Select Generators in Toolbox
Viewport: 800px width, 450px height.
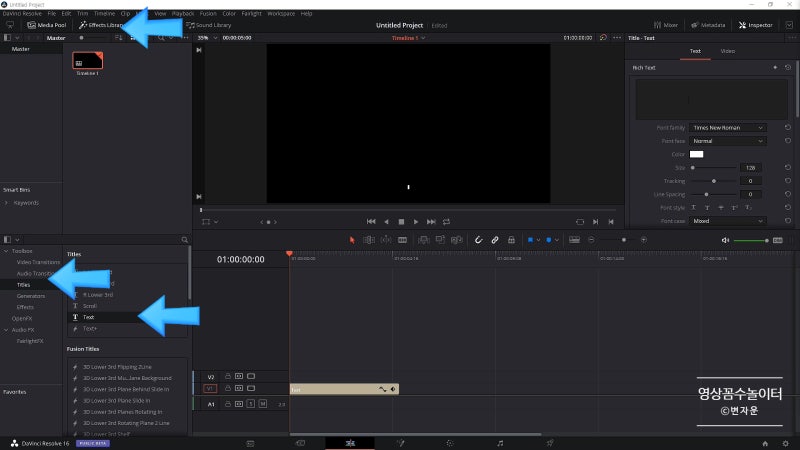pyautogui.click(x=31, y=296)
